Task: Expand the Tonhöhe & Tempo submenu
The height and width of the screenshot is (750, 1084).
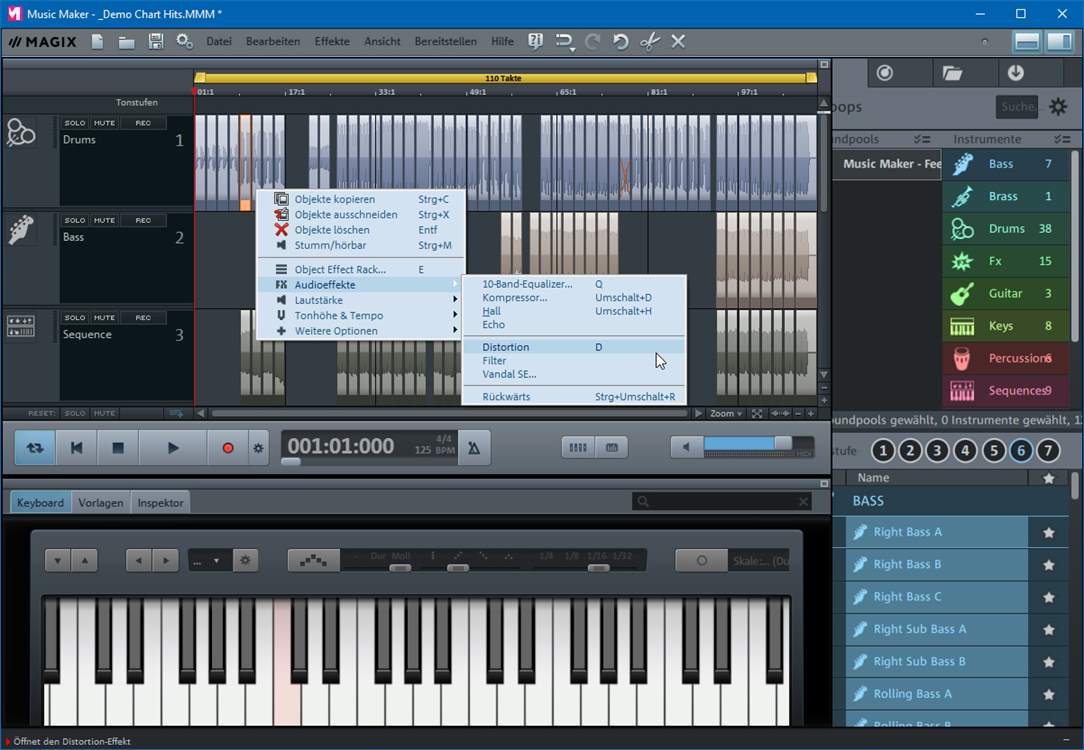Action: tap(361, 315)
